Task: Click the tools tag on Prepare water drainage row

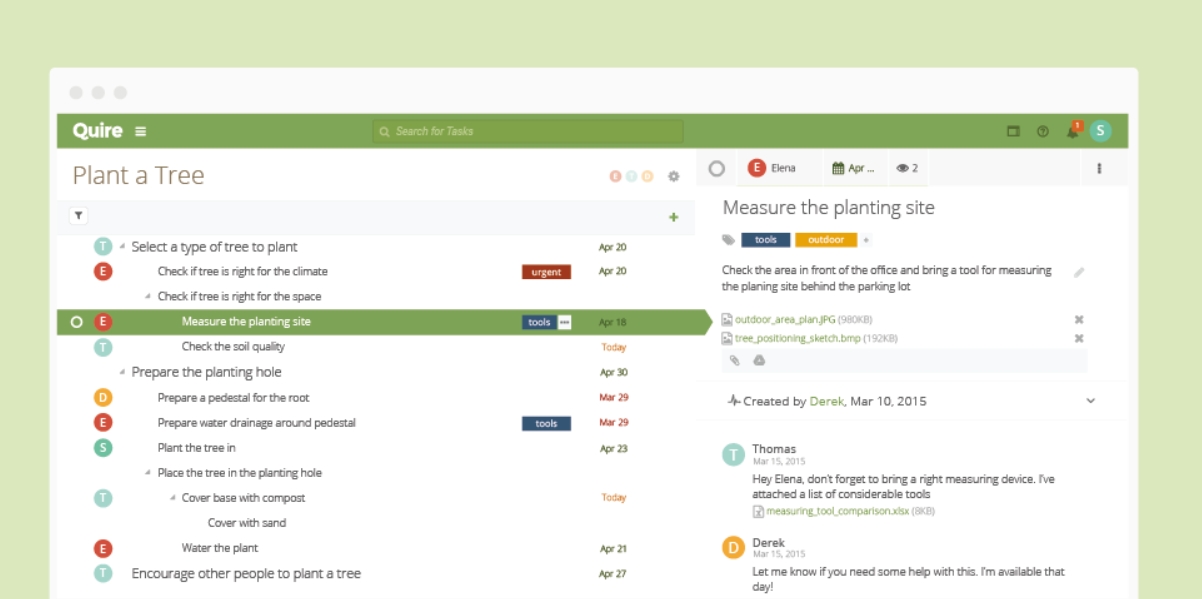Action: pos(546,424)
